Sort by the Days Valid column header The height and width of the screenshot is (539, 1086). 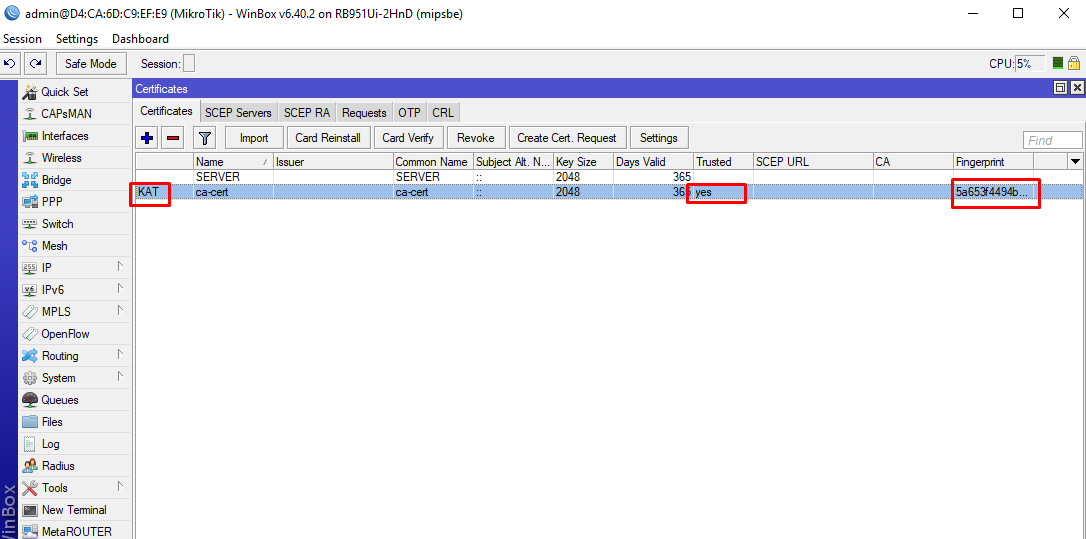pyautogui.click(x=653, y=161)
